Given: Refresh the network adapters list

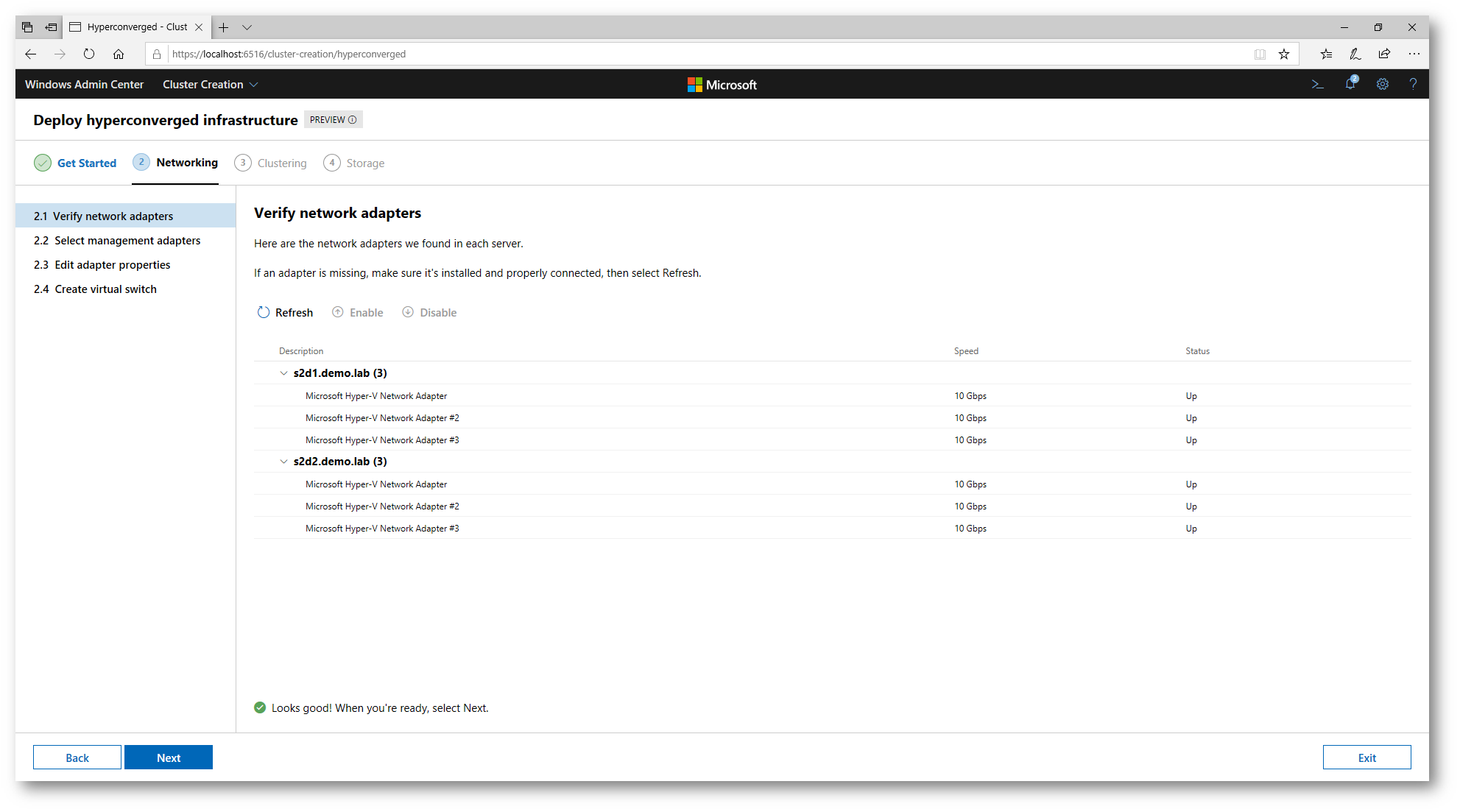Looking at the screenshot, I should [285, 312].
